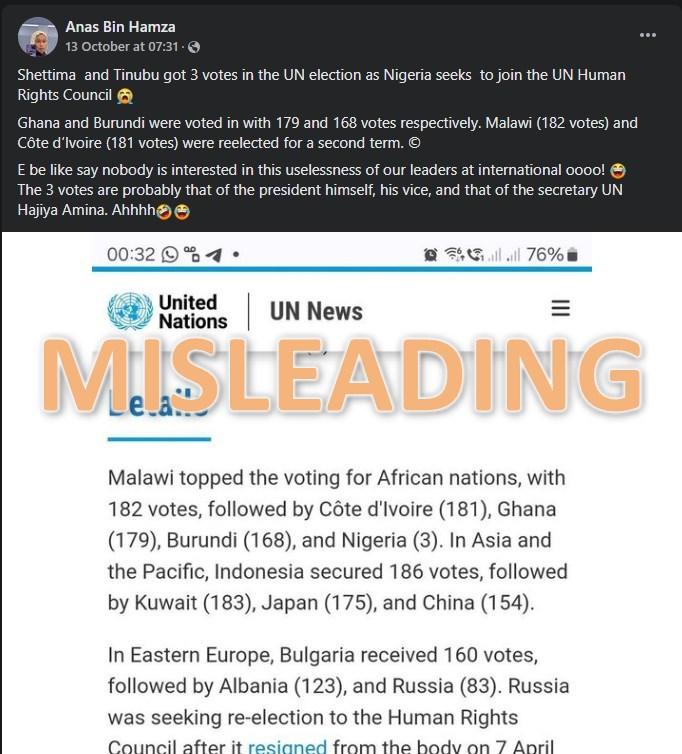Click the Wi-Fi calling phone status icon
682x754 pixels.
475,254
